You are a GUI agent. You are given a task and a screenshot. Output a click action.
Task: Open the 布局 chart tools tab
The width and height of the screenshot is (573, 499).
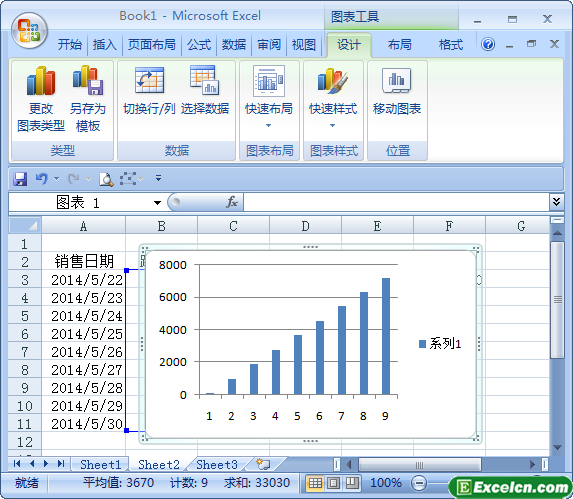[399, 45]
